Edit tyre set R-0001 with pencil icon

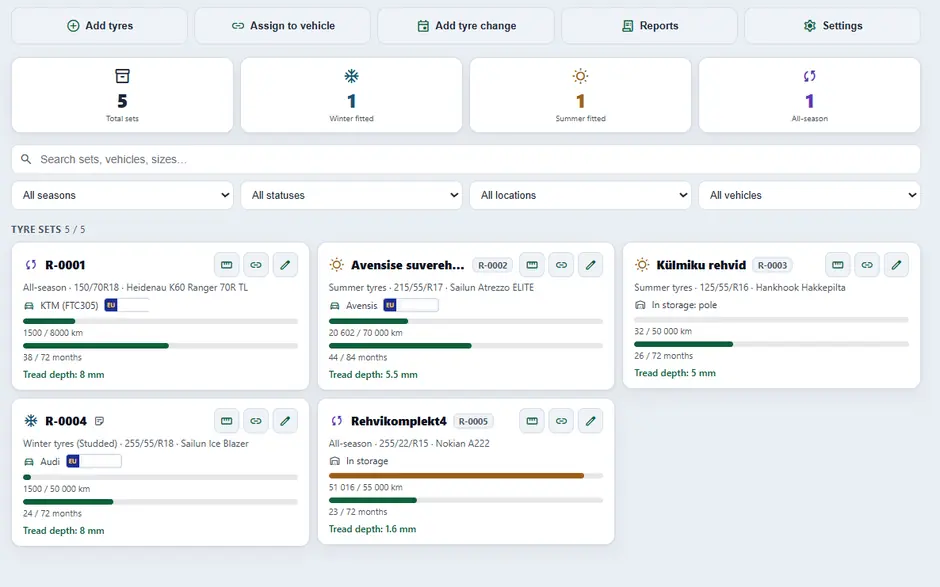click(285, 265)
